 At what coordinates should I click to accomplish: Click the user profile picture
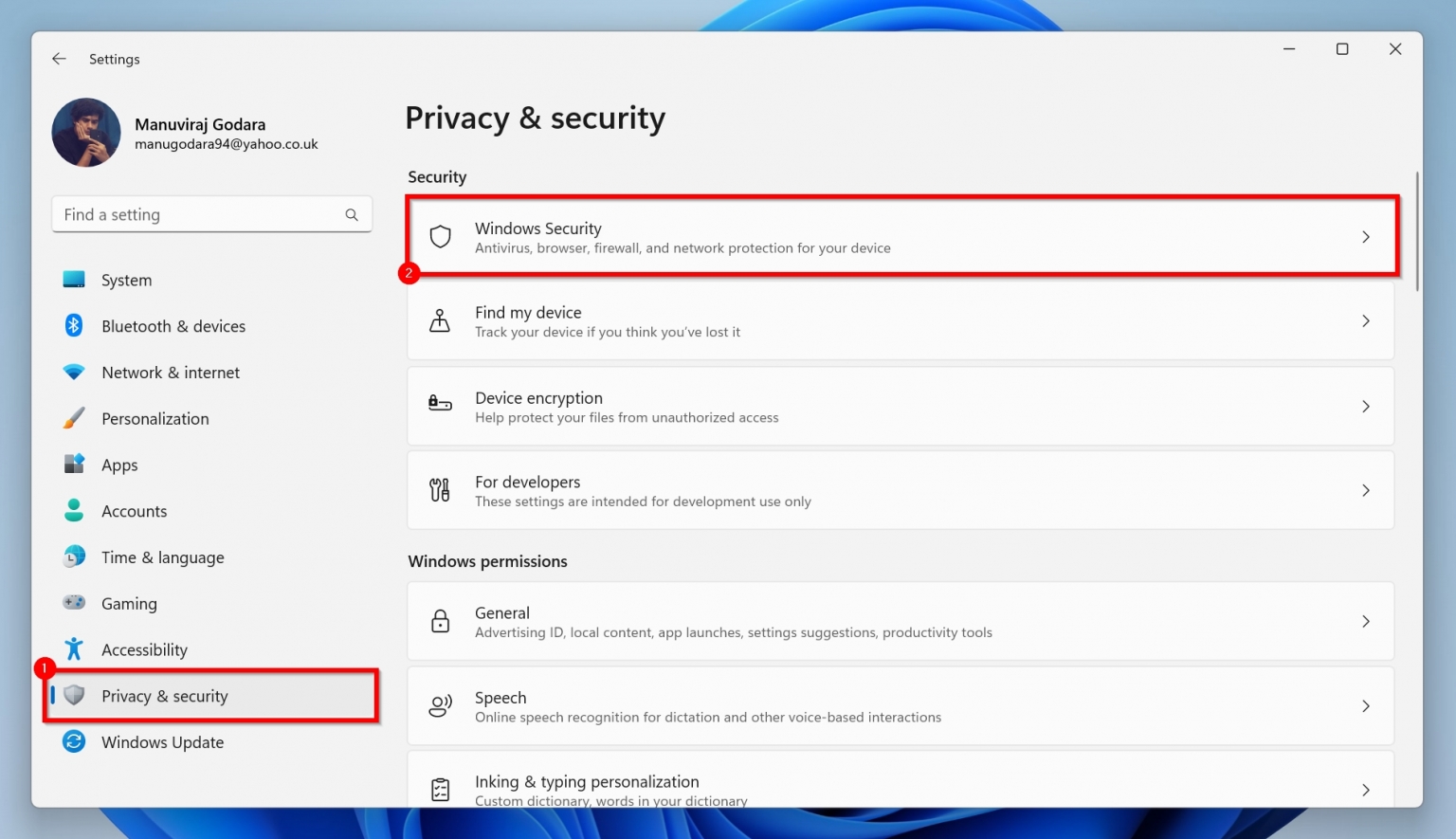pos(86,133)
